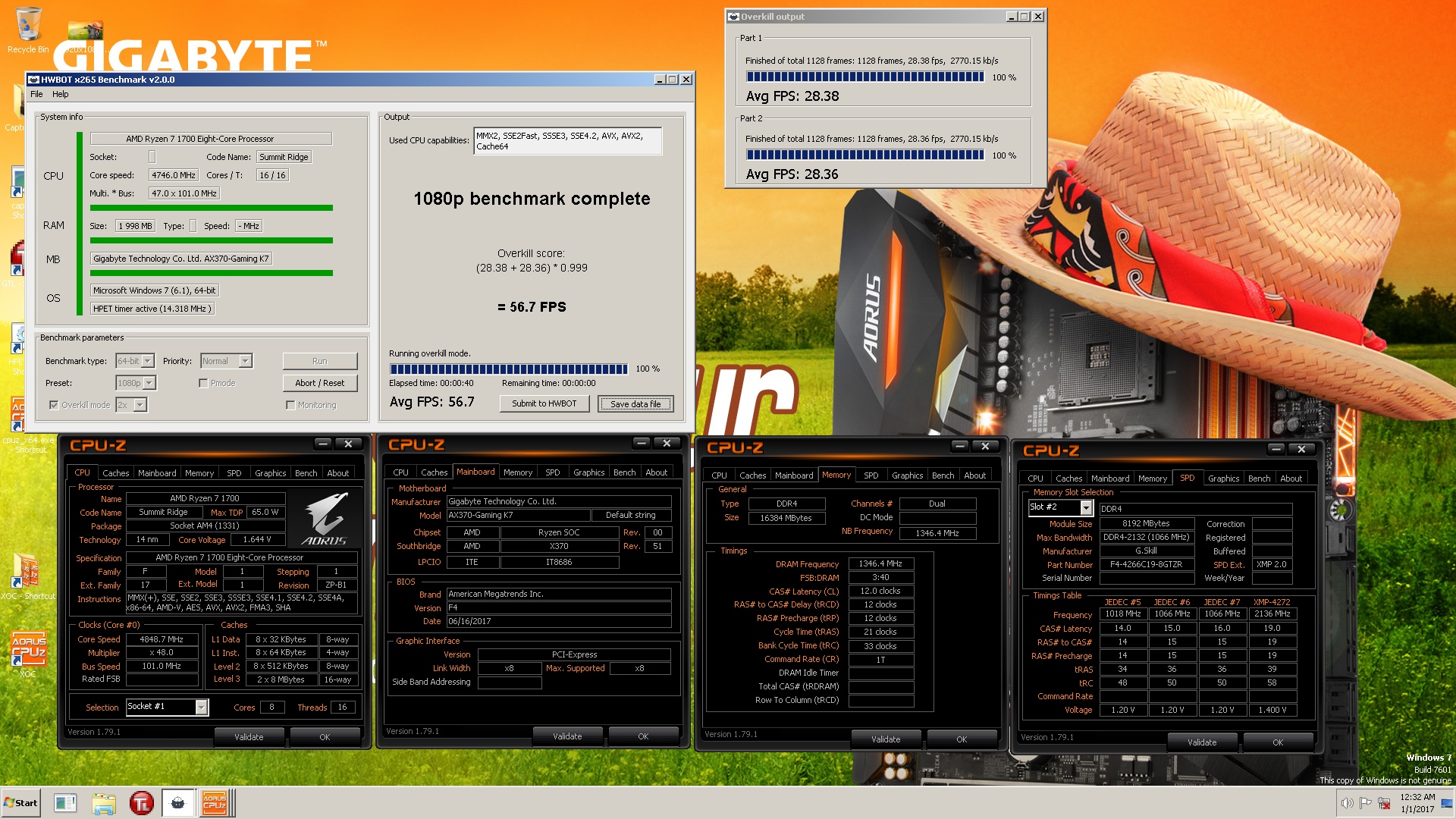Open the window switcher taskbar icon

[x=65, y=803]
